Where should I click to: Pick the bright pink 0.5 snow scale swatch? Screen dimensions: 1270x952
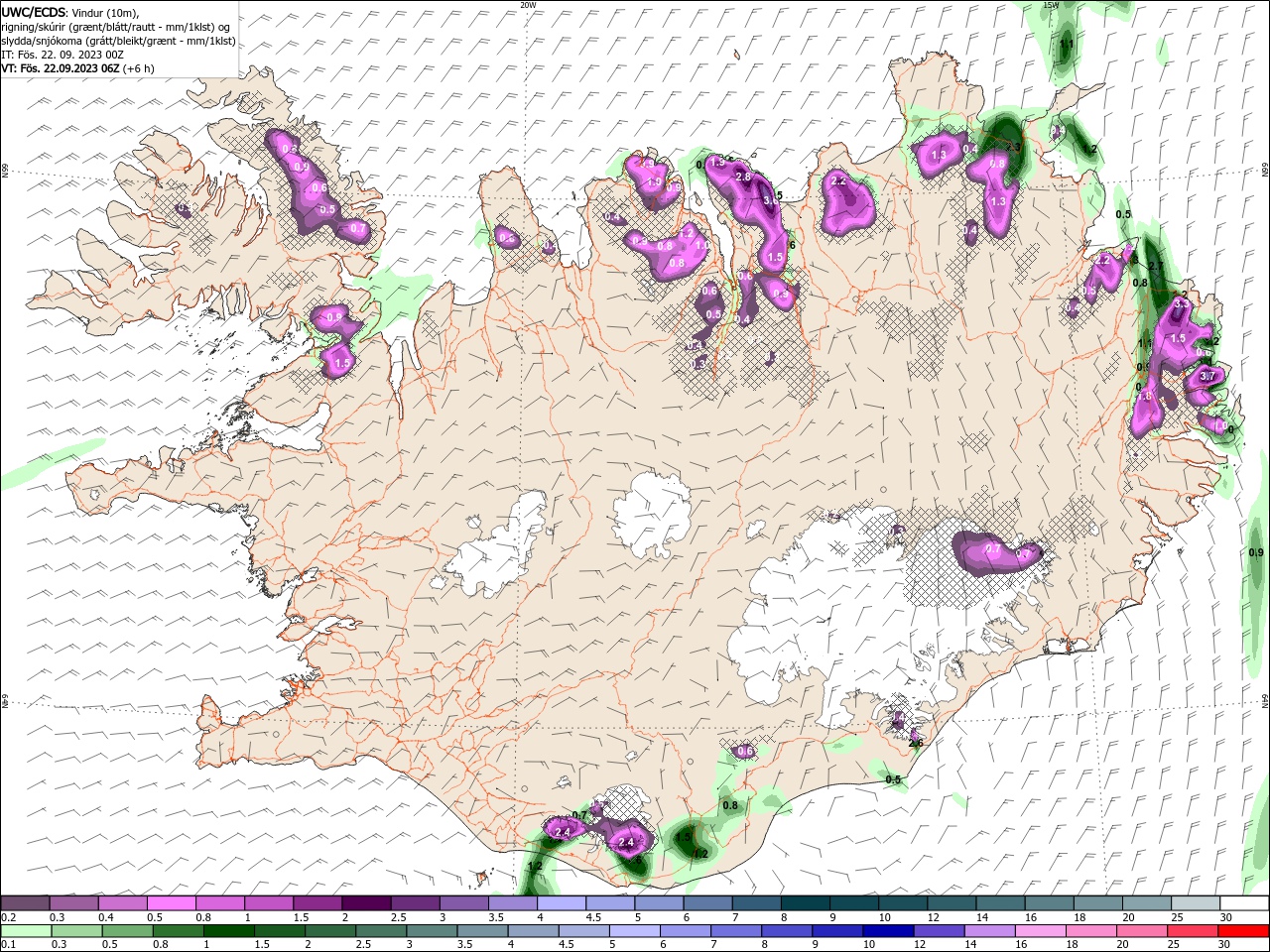[171, 903]
